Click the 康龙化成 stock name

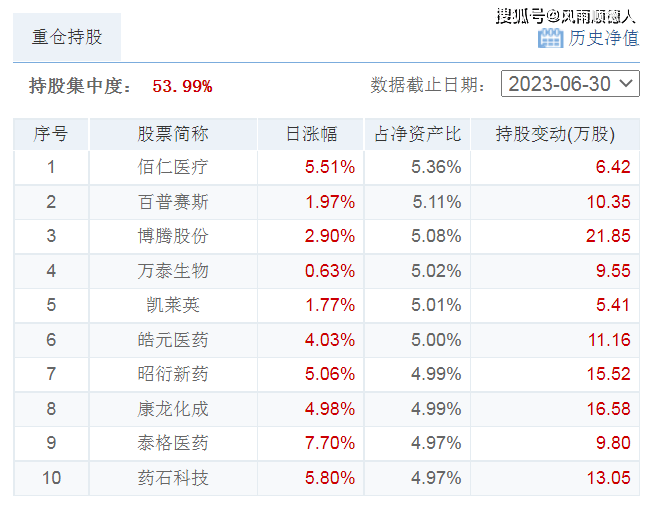[173, 409]
